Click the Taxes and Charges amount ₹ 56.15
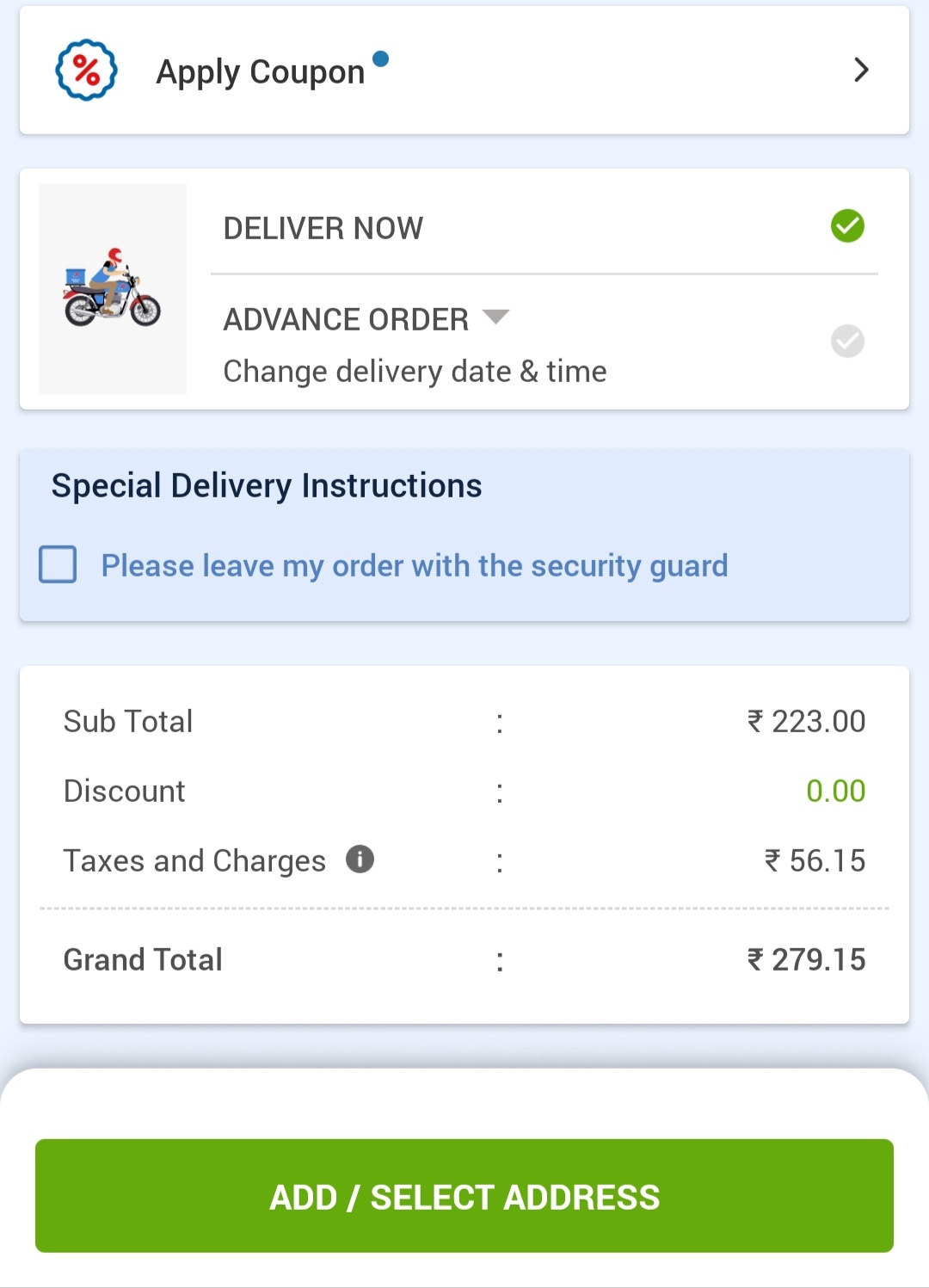This screenshot has height=1288, width=929. pyautogui.click(x=815, y=861)
